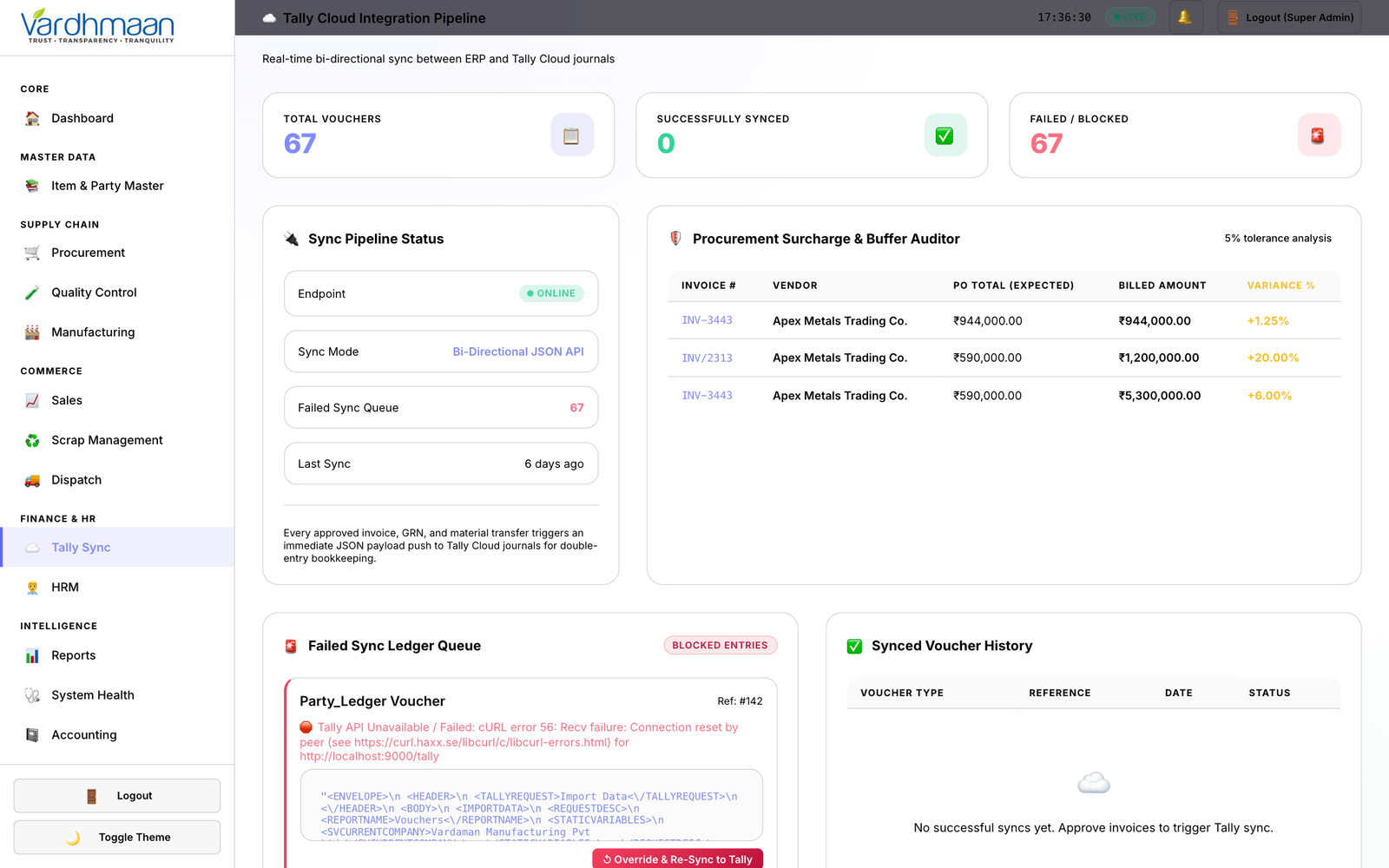Click Failed Sync Queue count 67
Image resolution: width=1389 pixels, height=868 pixels.
pyautogui.click(x=576, y=408)
